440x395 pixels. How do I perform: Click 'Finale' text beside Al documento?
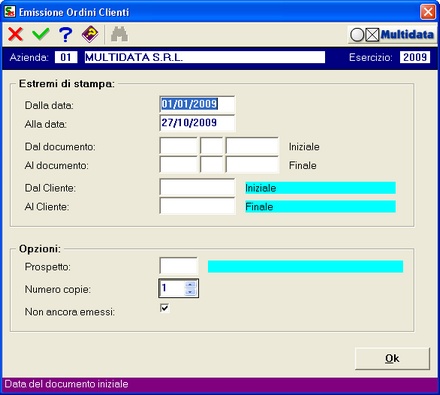pos(303,165)
